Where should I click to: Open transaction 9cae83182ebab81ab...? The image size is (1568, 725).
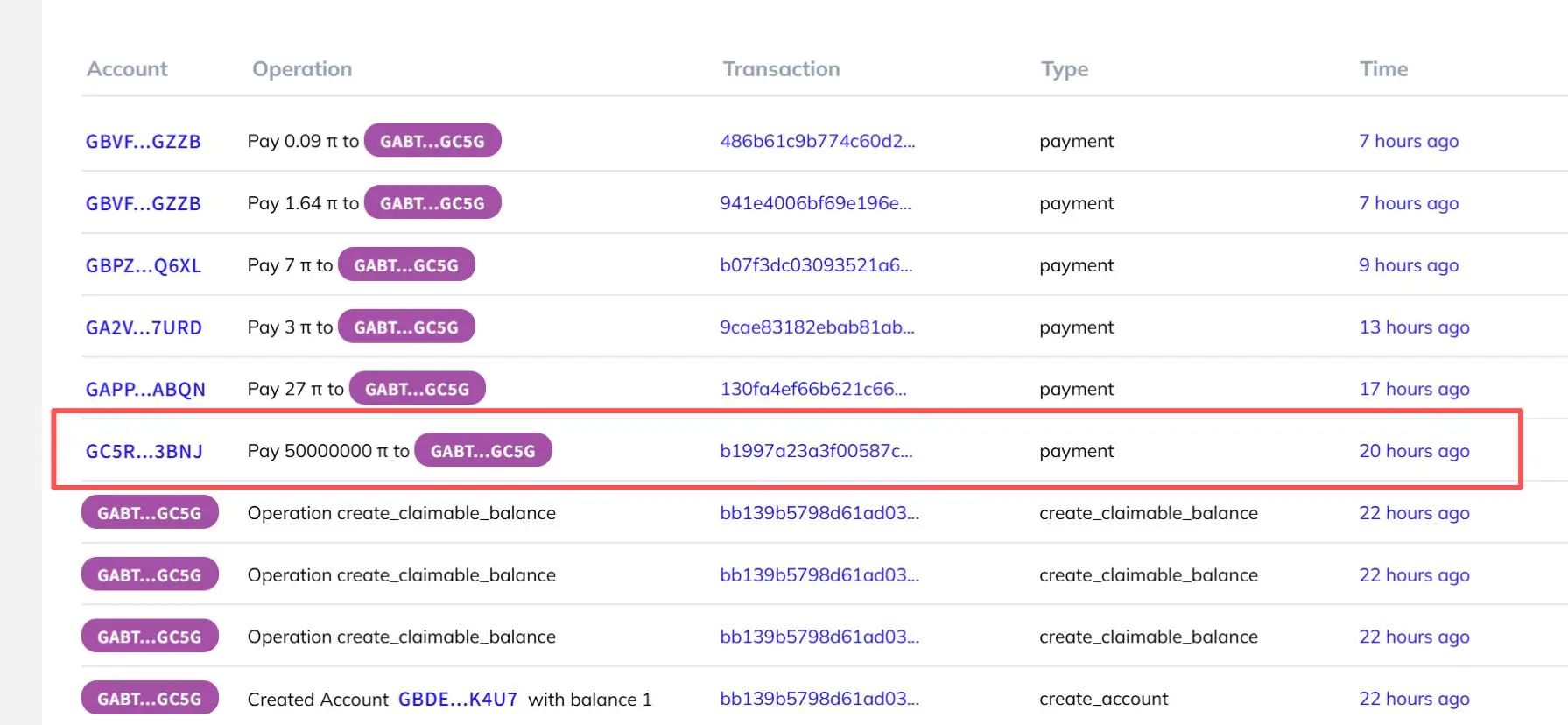pos(817,327)
